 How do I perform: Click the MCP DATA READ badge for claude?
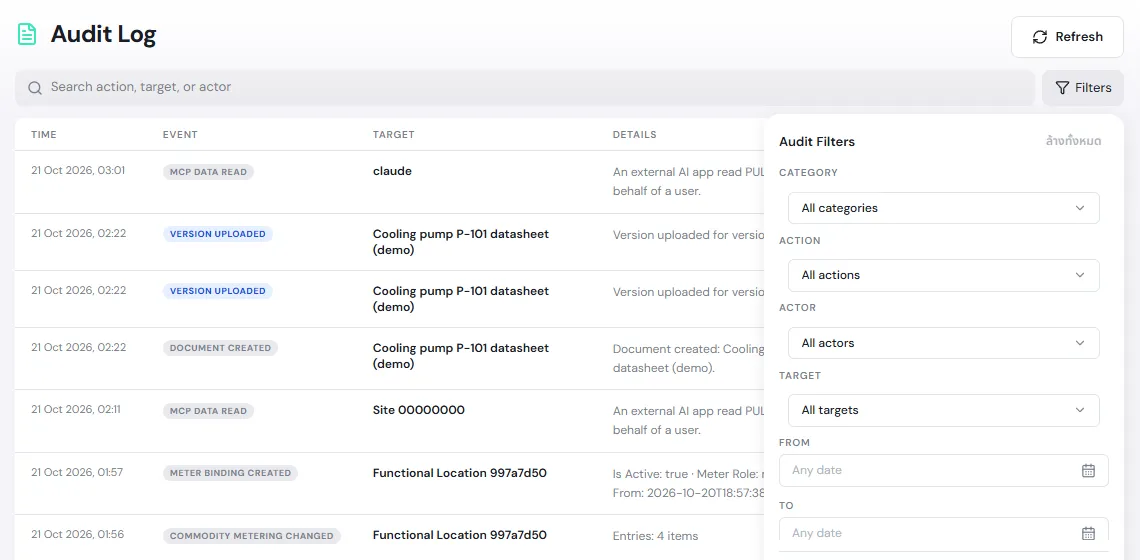208,172
